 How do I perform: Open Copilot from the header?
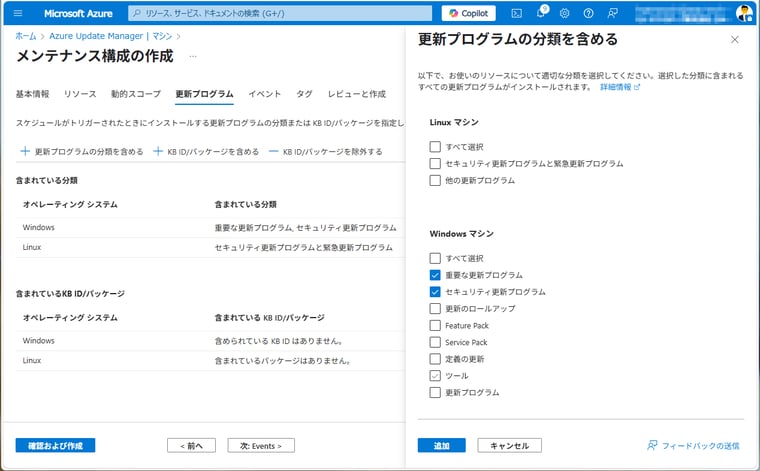coord(468,14)
